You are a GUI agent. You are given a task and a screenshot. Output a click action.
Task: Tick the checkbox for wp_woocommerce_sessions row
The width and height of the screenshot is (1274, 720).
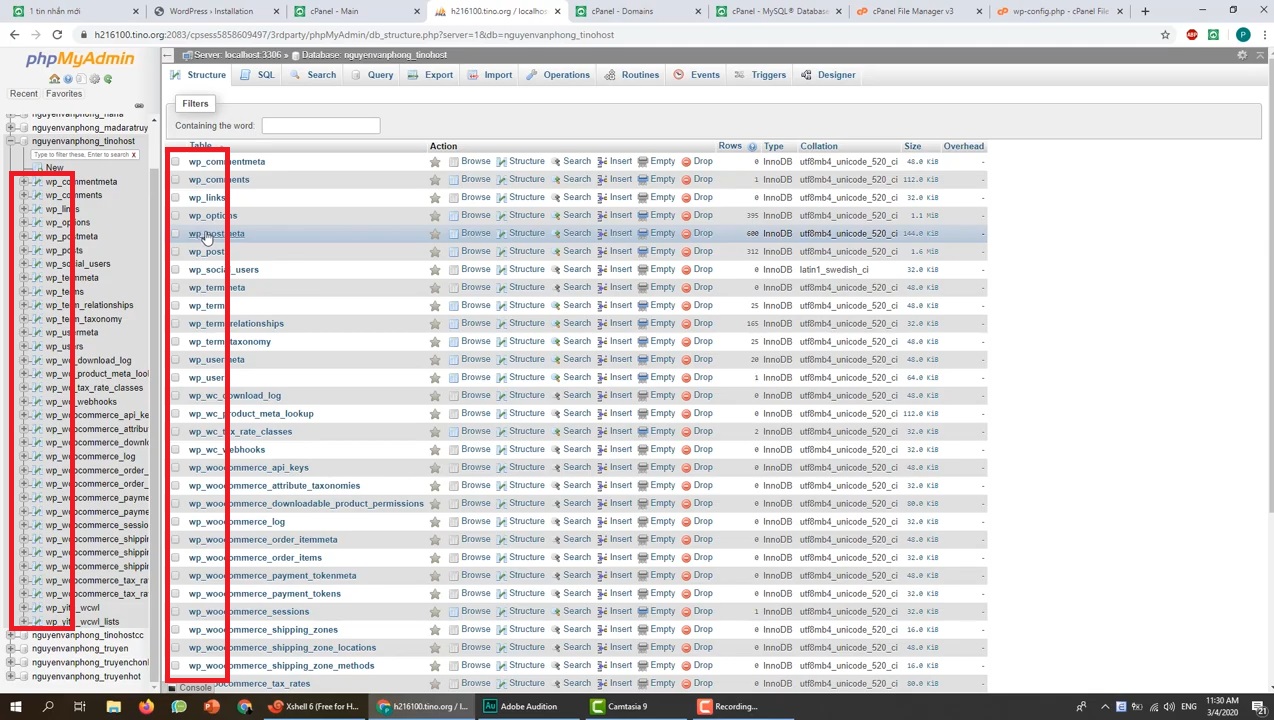coord(176,612)
